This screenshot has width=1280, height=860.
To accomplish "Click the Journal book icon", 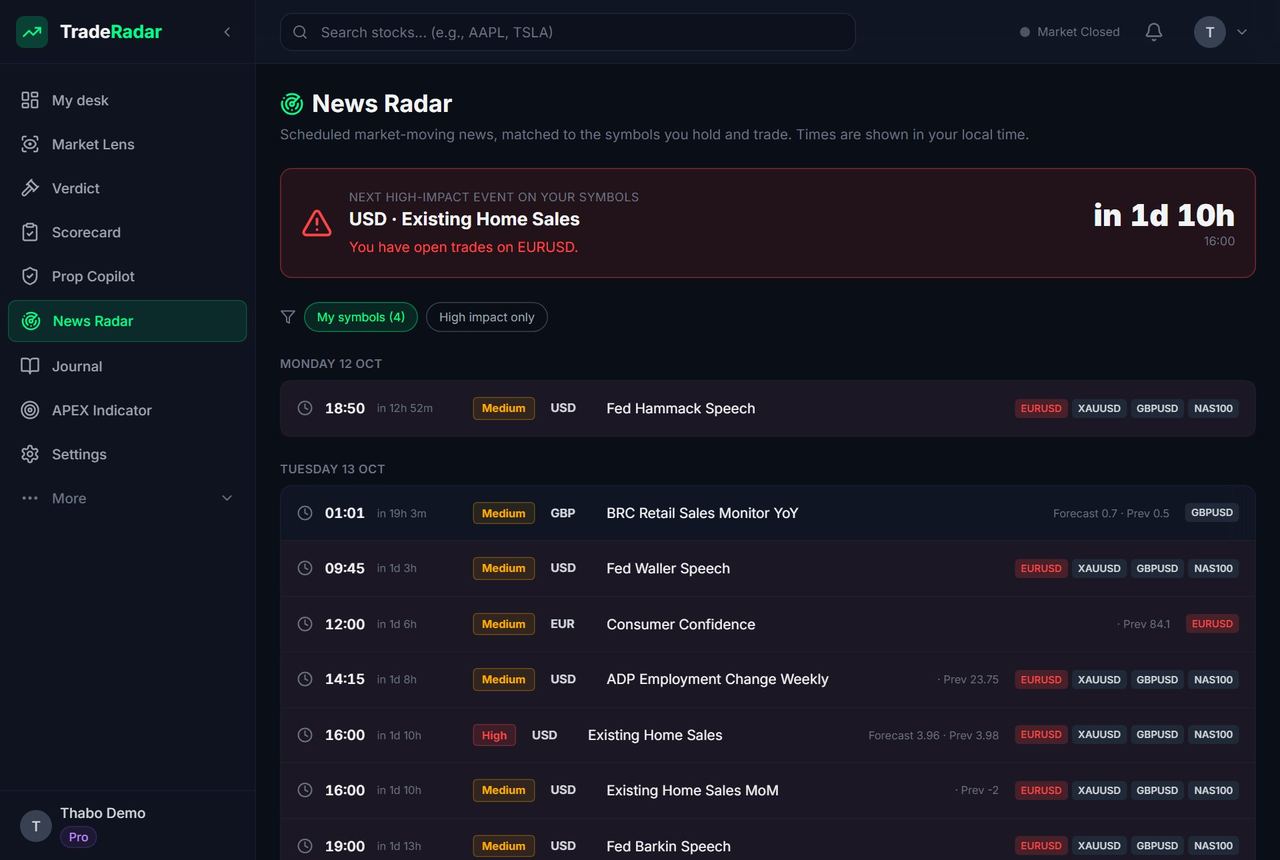I will click(30, 366).
